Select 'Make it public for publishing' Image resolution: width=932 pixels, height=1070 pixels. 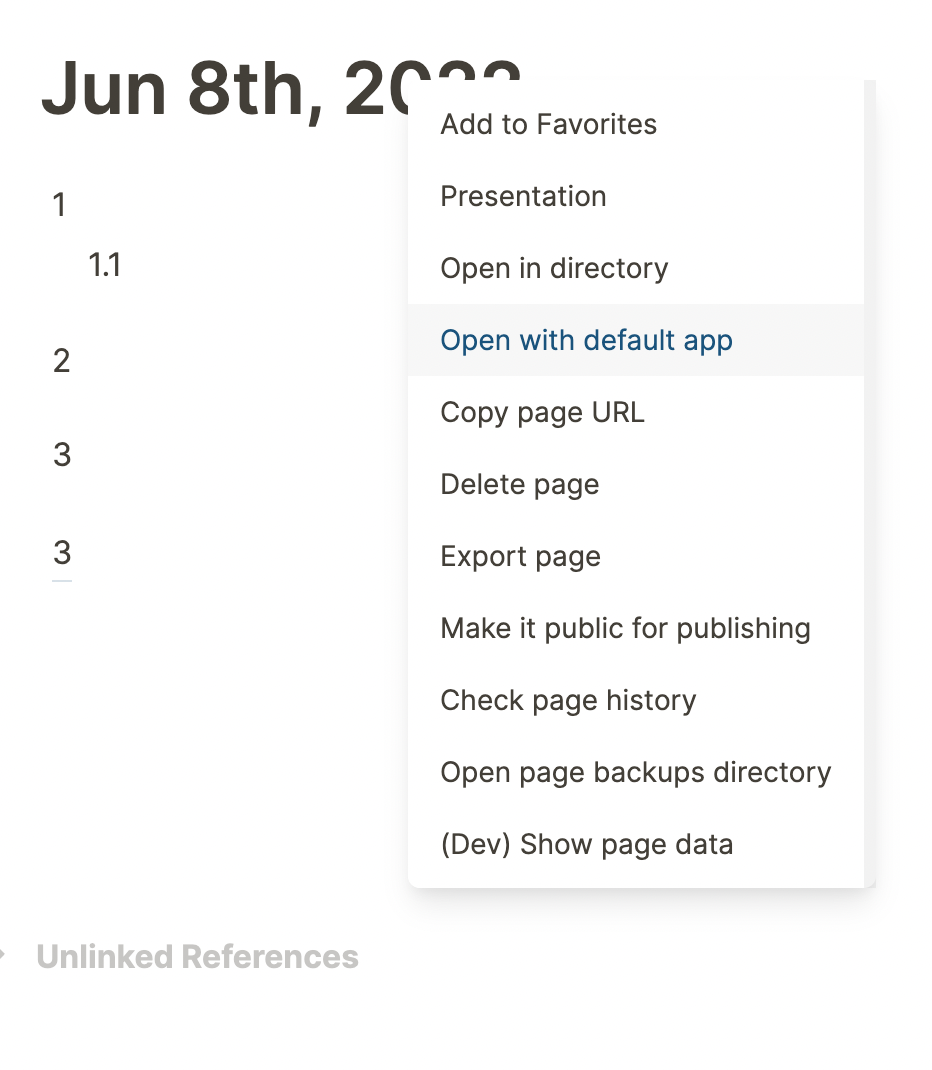click(625, 628)
